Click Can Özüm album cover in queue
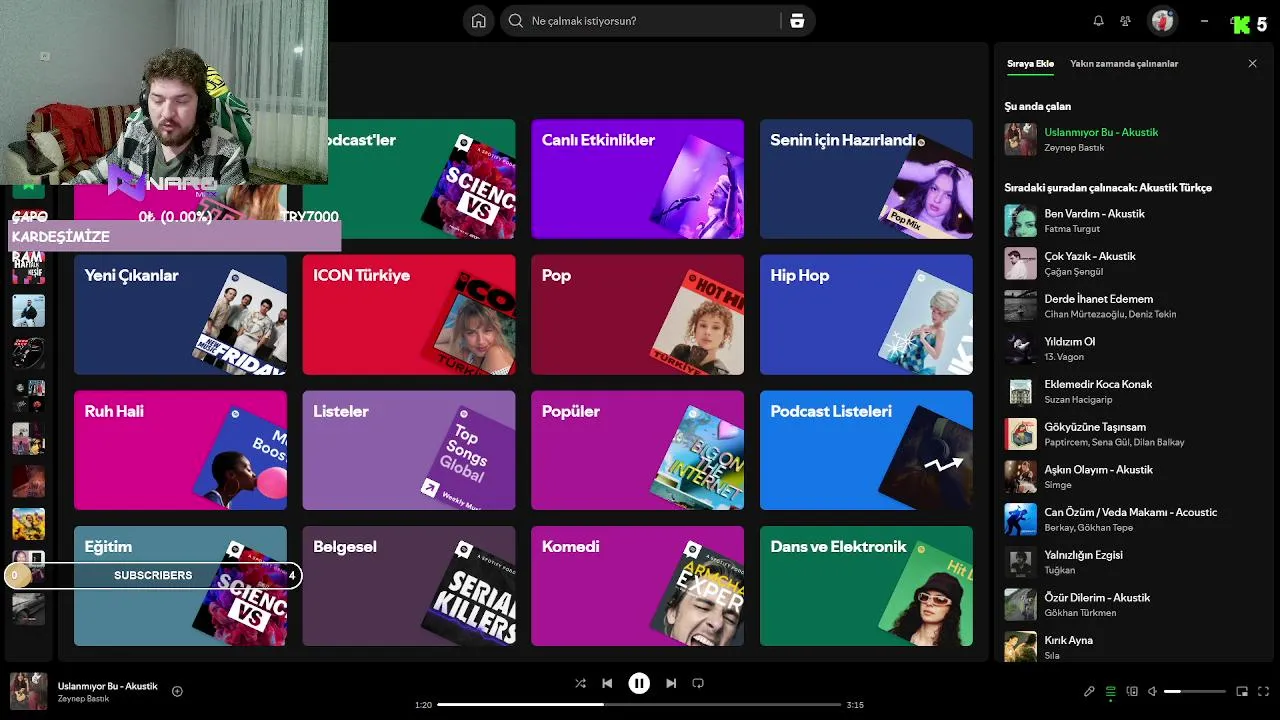The height and width of the screenshot is (720, 1280). click(1021, 519)
